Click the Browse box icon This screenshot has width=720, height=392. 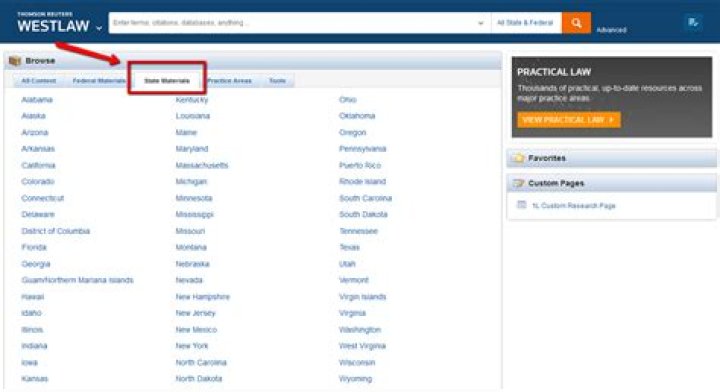(x=15, y=61)
